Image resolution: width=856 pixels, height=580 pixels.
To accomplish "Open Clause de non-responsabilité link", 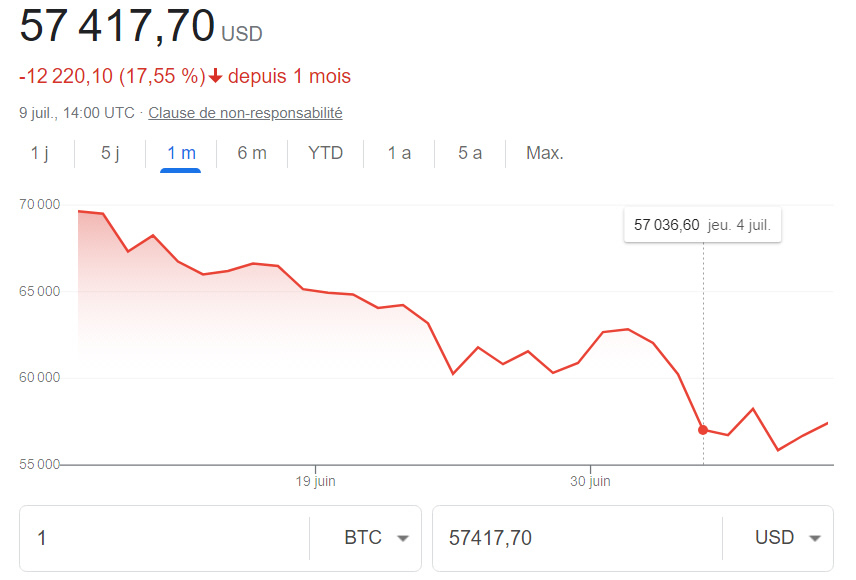I will tap(245, 113).
